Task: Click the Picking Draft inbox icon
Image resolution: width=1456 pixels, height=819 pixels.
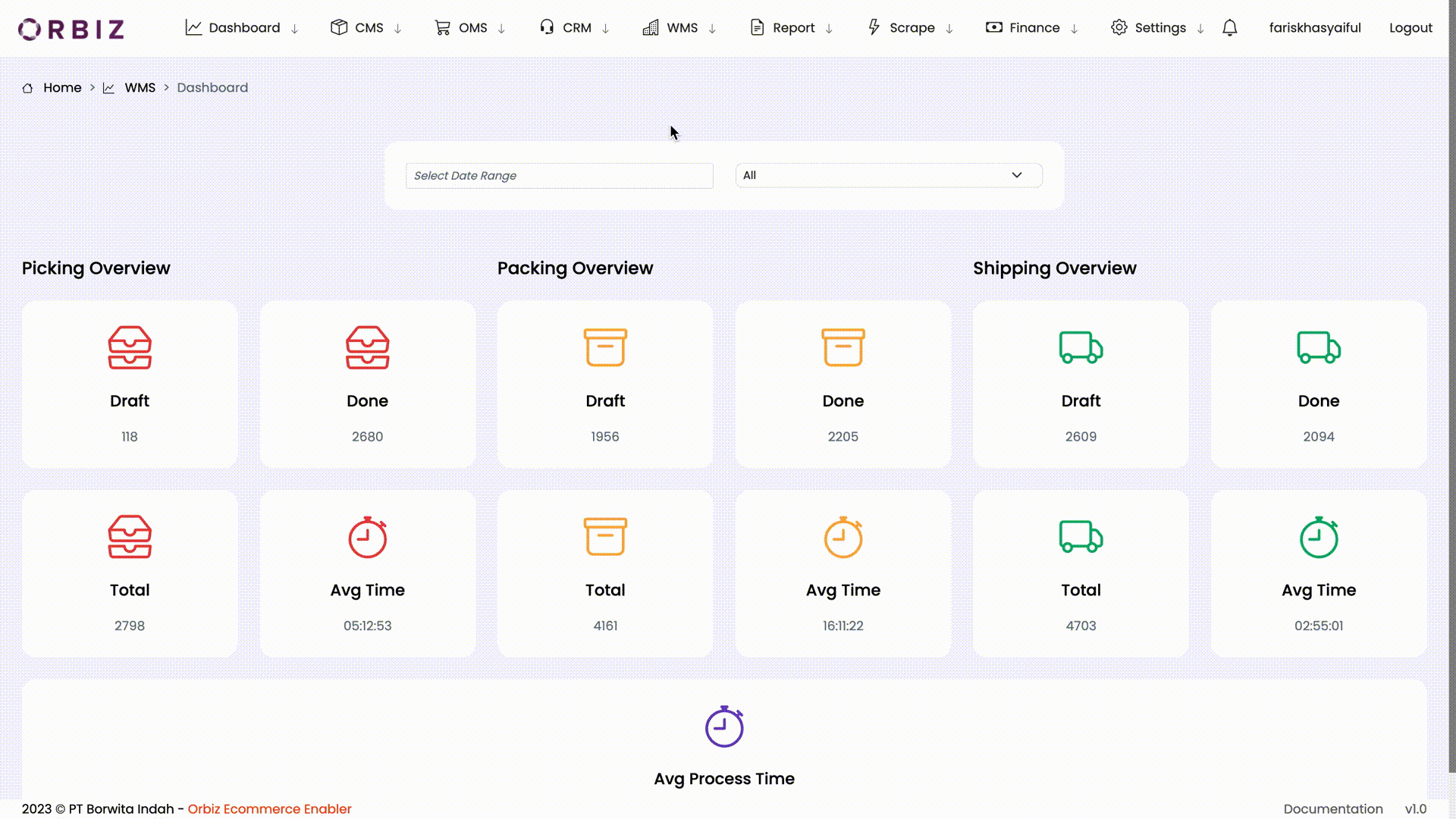Action: 129,348
